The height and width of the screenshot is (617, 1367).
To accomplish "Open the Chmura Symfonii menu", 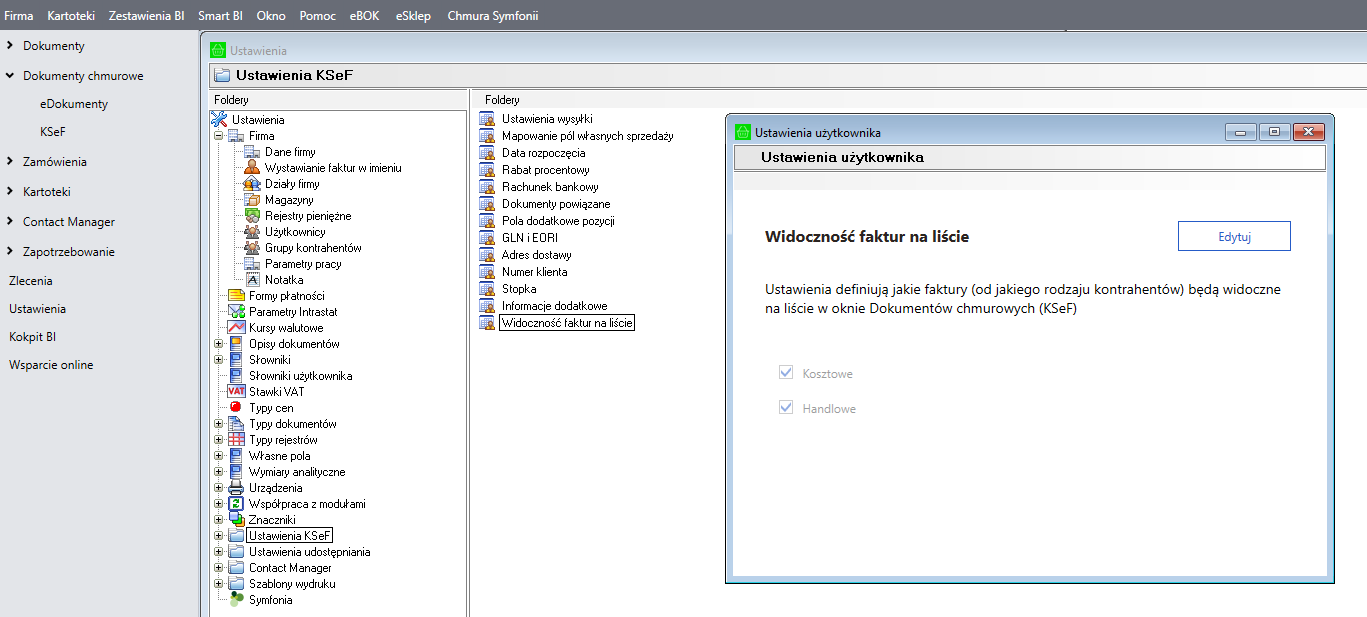I will click(x=492, y=16).
